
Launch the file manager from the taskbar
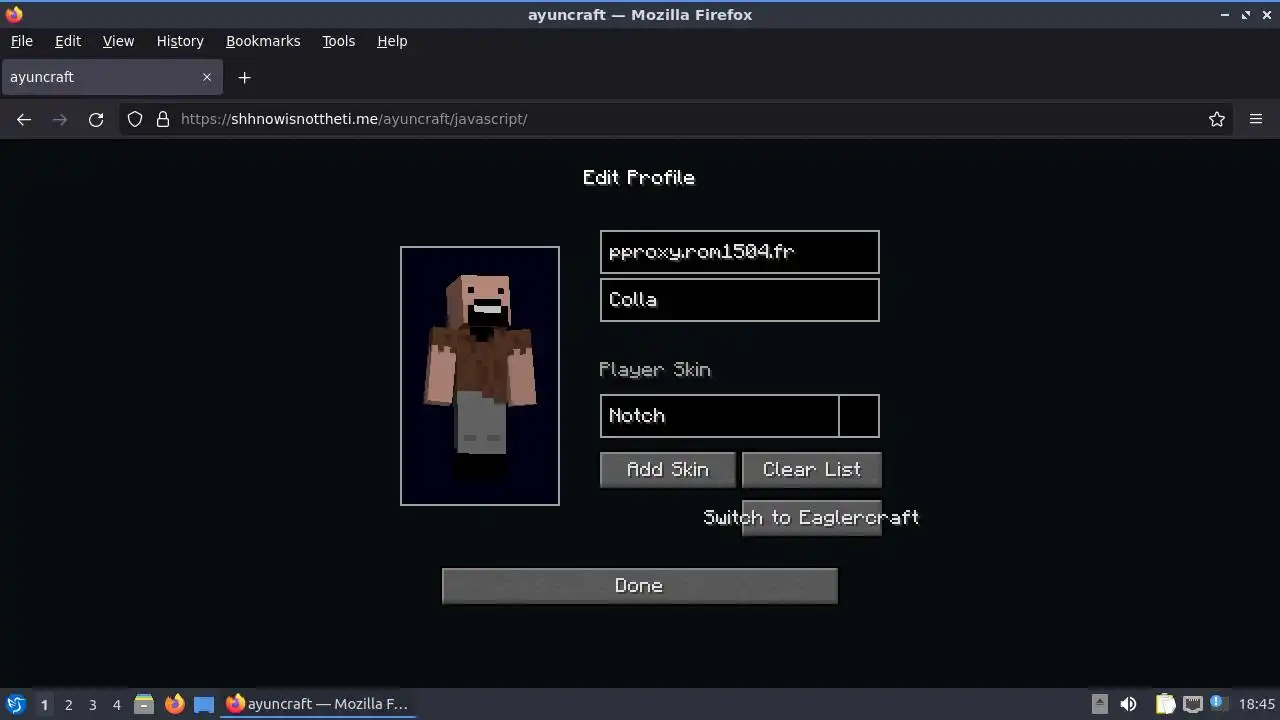tap(143, 704)
